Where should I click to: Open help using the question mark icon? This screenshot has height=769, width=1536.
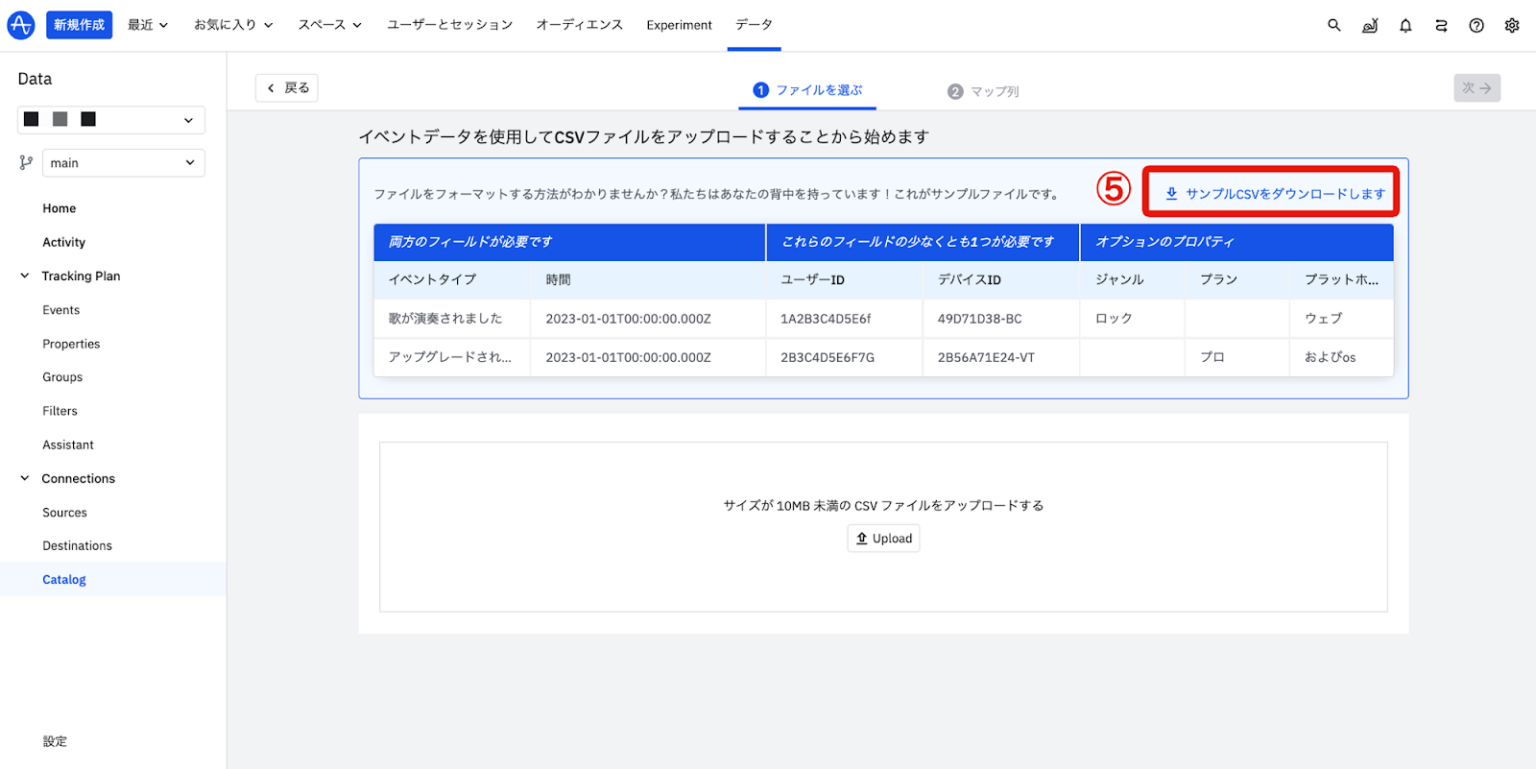point(1477,25)
